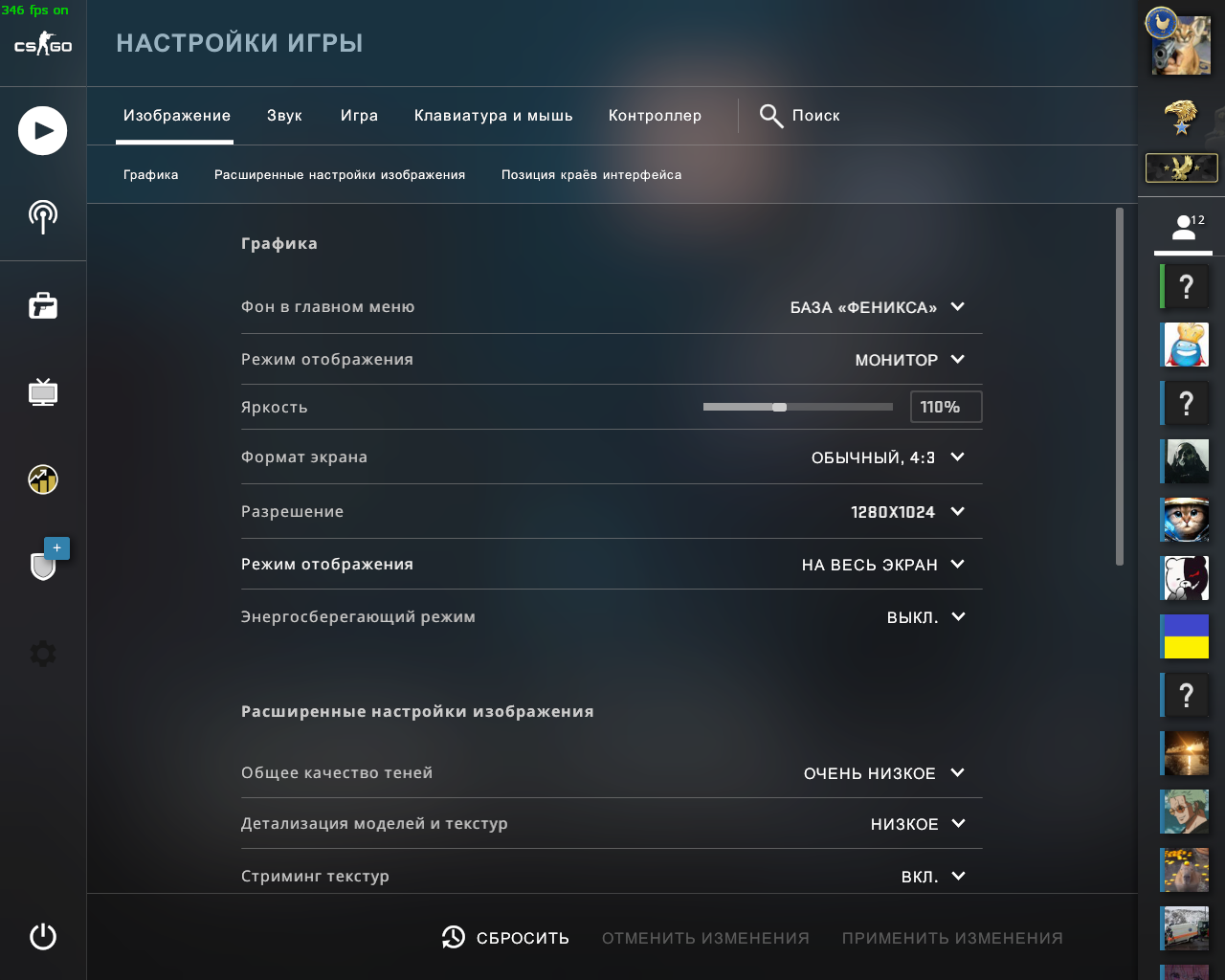1225x980 pixels.
Task: Click the СБРОСИТЬ reset button
Action: (x=505, y=938)
